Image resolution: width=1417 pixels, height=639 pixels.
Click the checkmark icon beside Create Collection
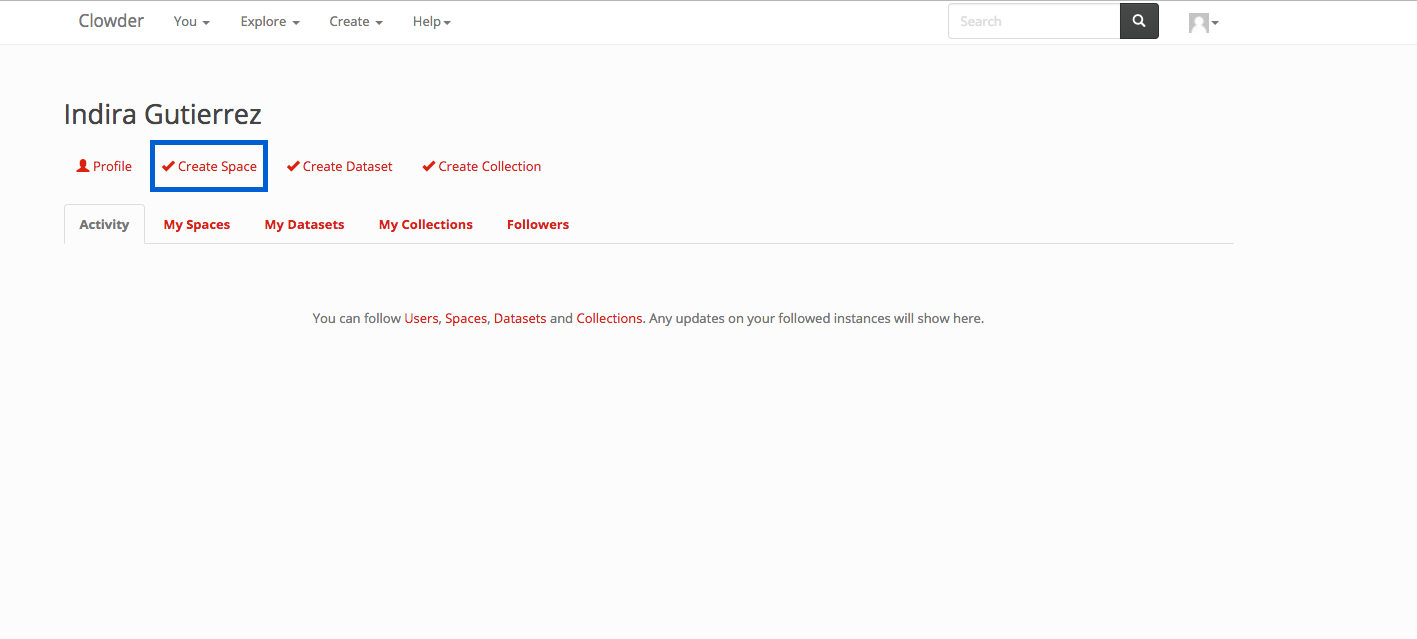(x=429, y=166)
